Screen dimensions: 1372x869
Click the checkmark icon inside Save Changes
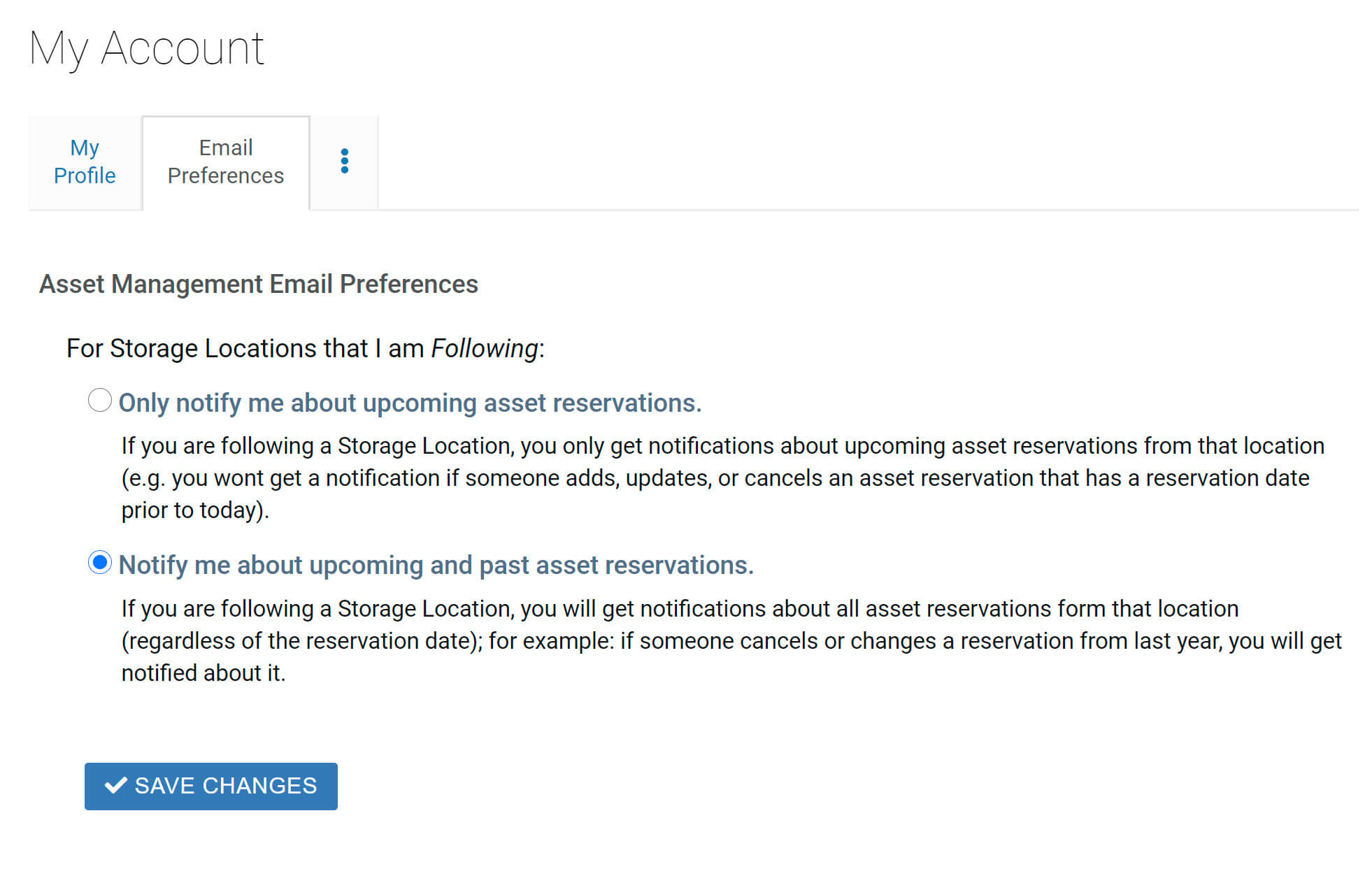116,785
